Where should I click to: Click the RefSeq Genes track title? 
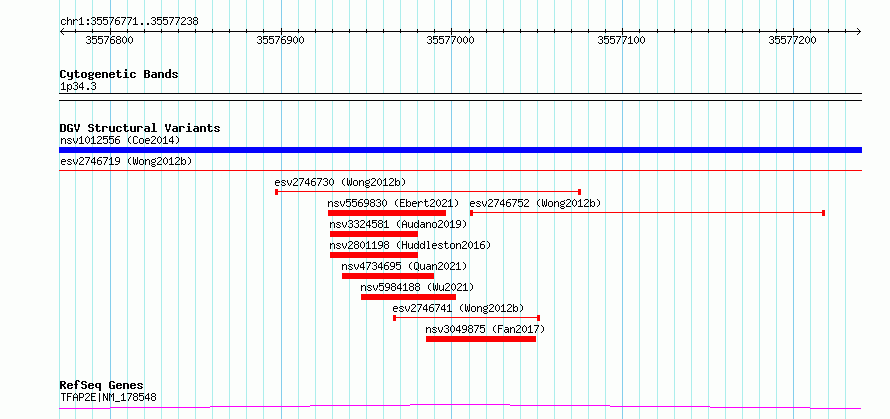pos(102,386)
